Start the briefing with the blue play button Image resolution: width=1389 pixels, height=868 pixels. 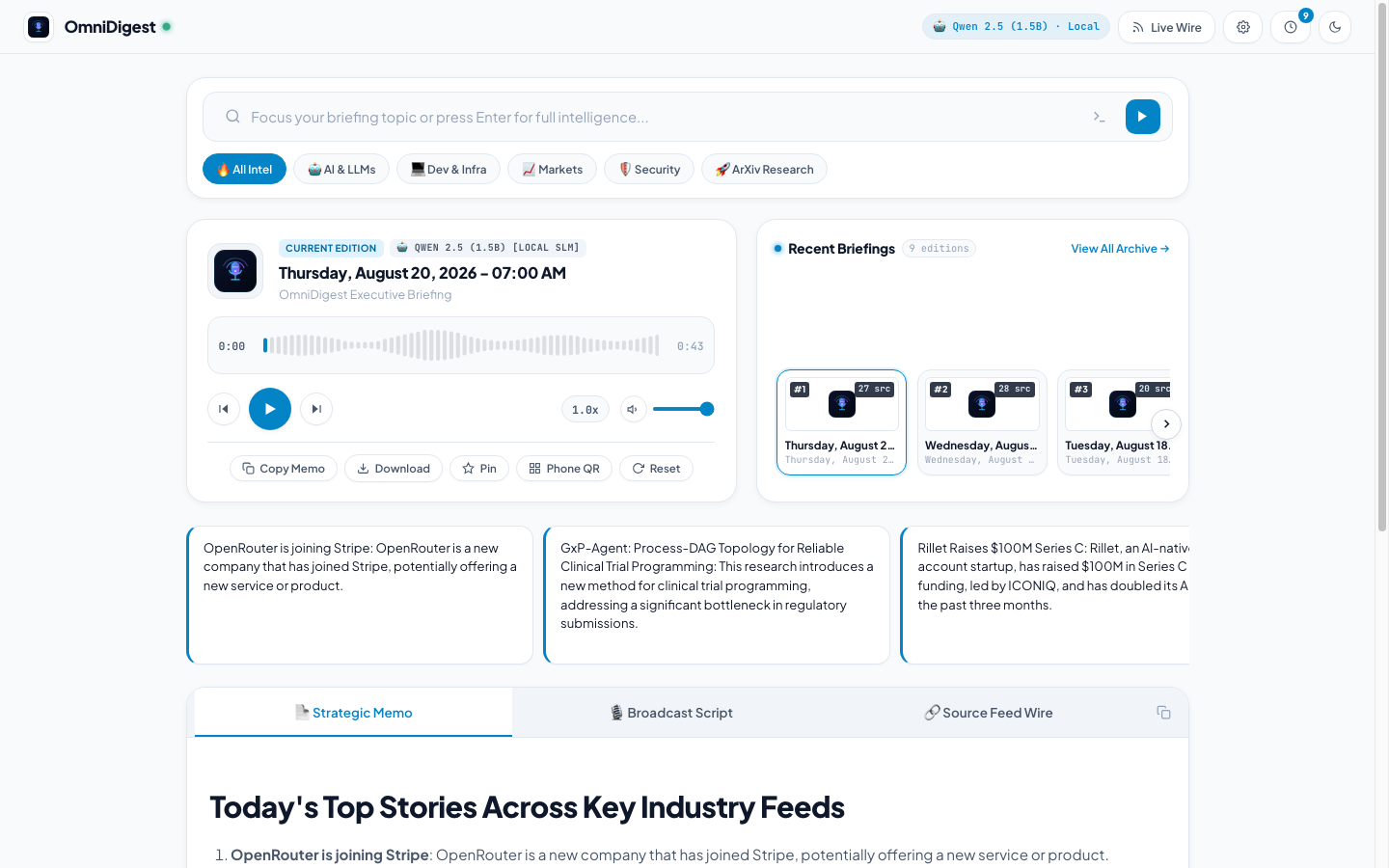(1142, 117)
